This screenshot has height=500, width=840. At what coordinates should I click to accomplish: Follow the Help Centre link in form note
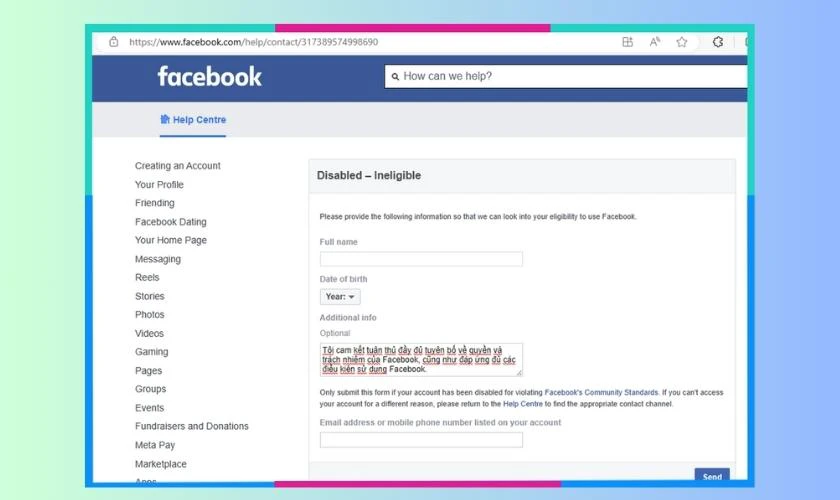522,404
